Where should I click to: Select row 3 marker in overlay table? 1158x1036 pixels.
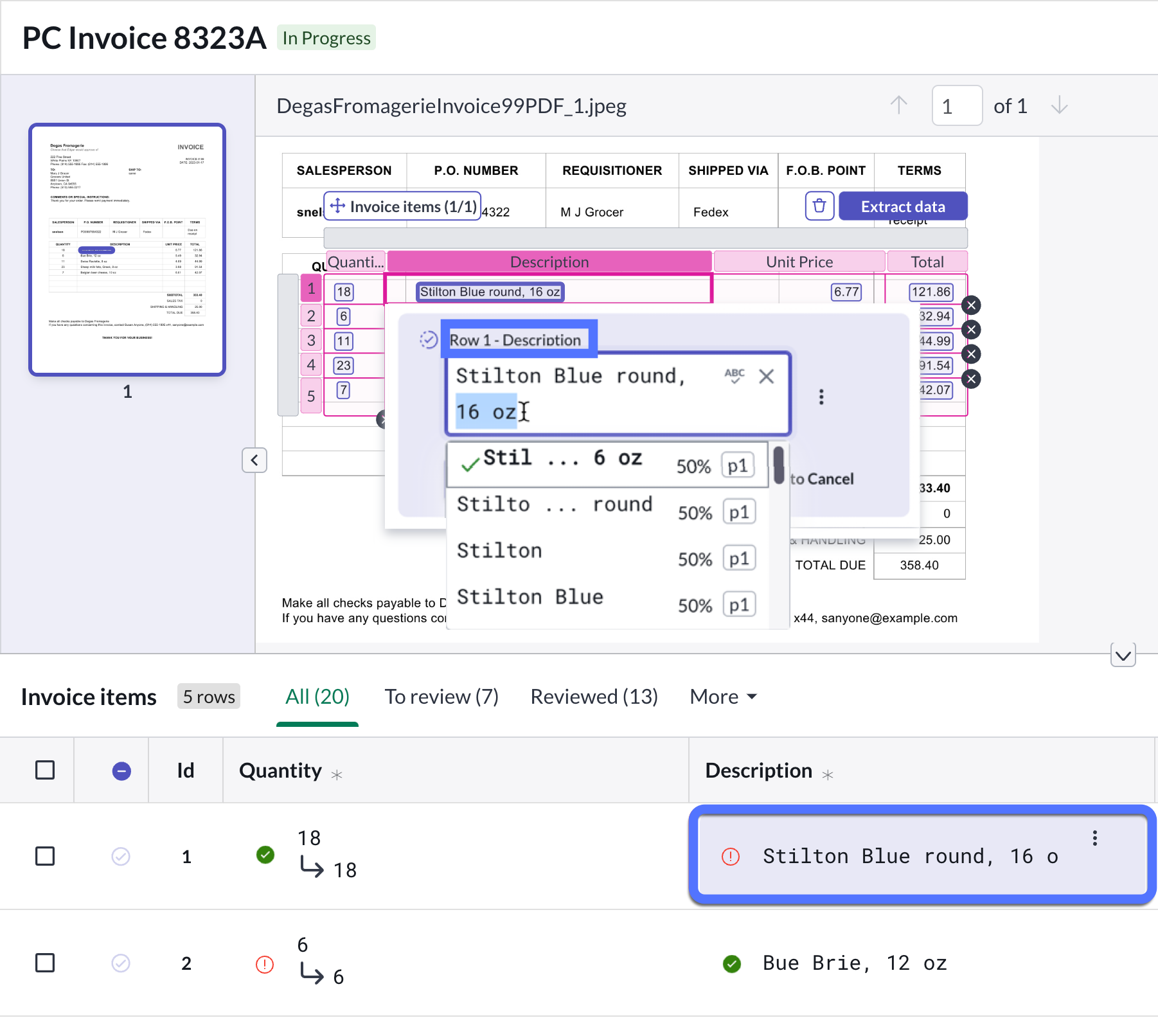point(311,340)
